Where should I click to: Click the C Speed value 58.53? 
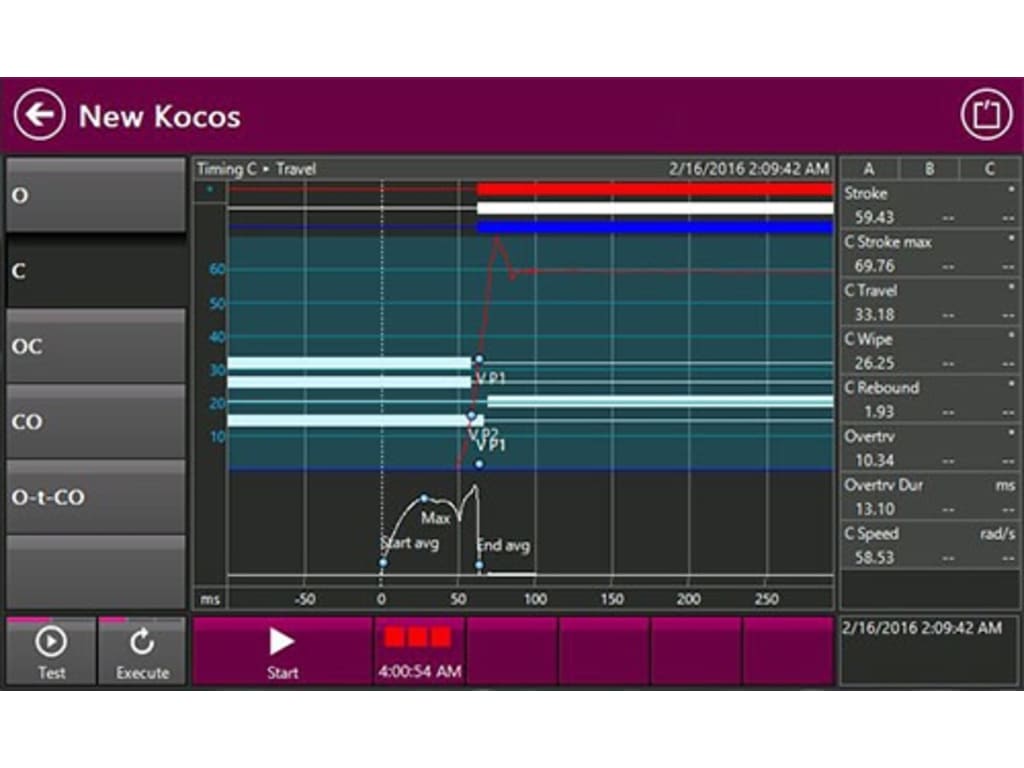[874, 558]
